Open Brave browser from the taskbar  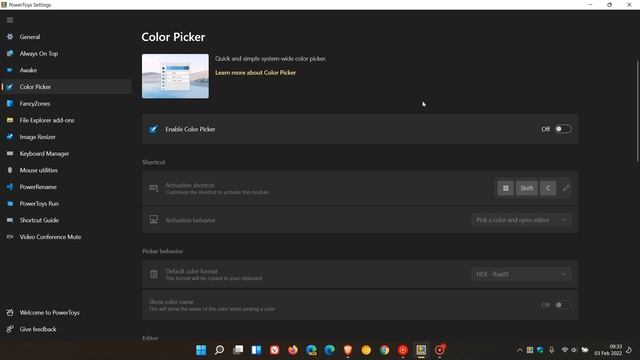pyautogui.click(x=348, y=350)
